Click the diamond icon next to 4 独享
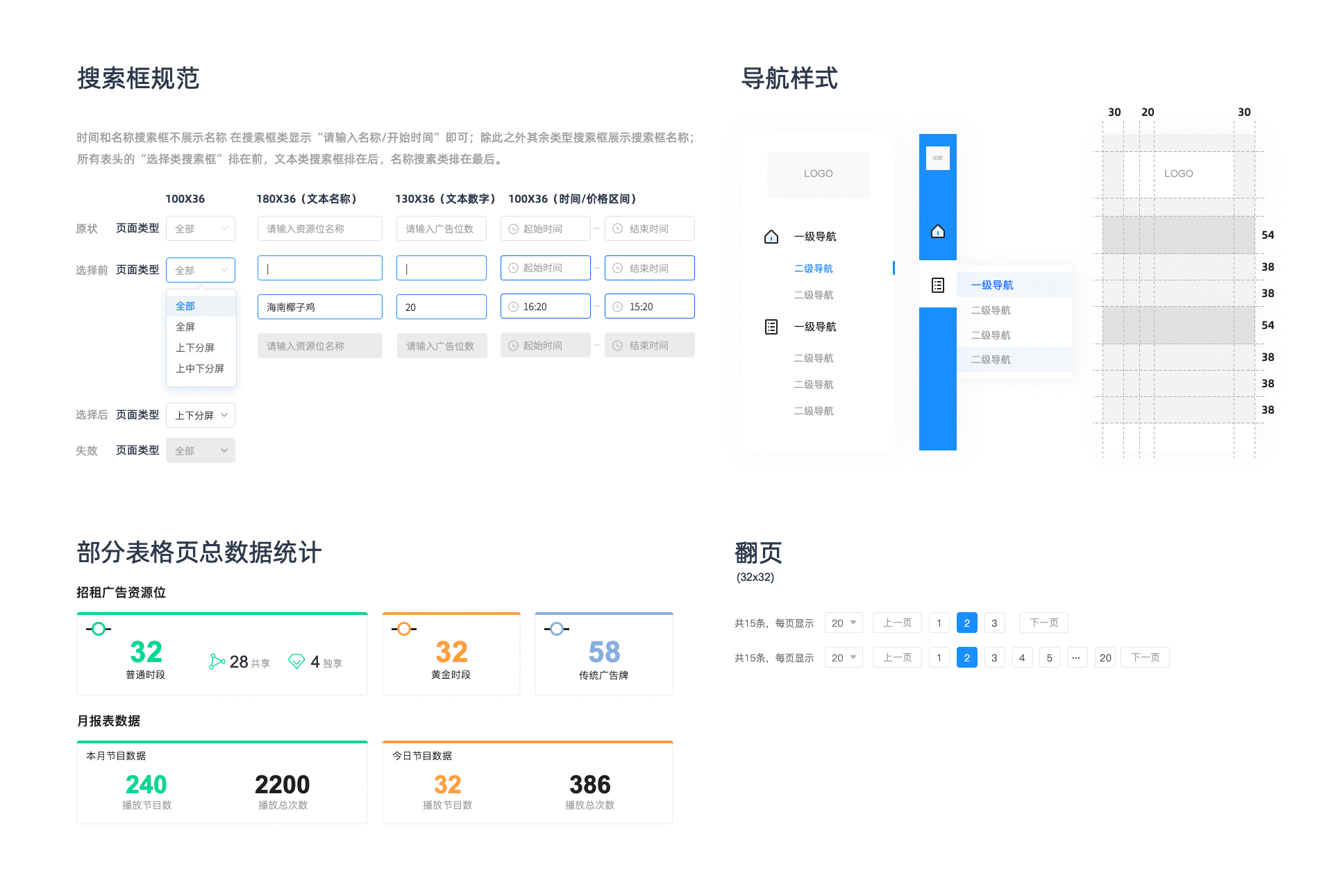1333x896 pixels. [x=296, y=661]
